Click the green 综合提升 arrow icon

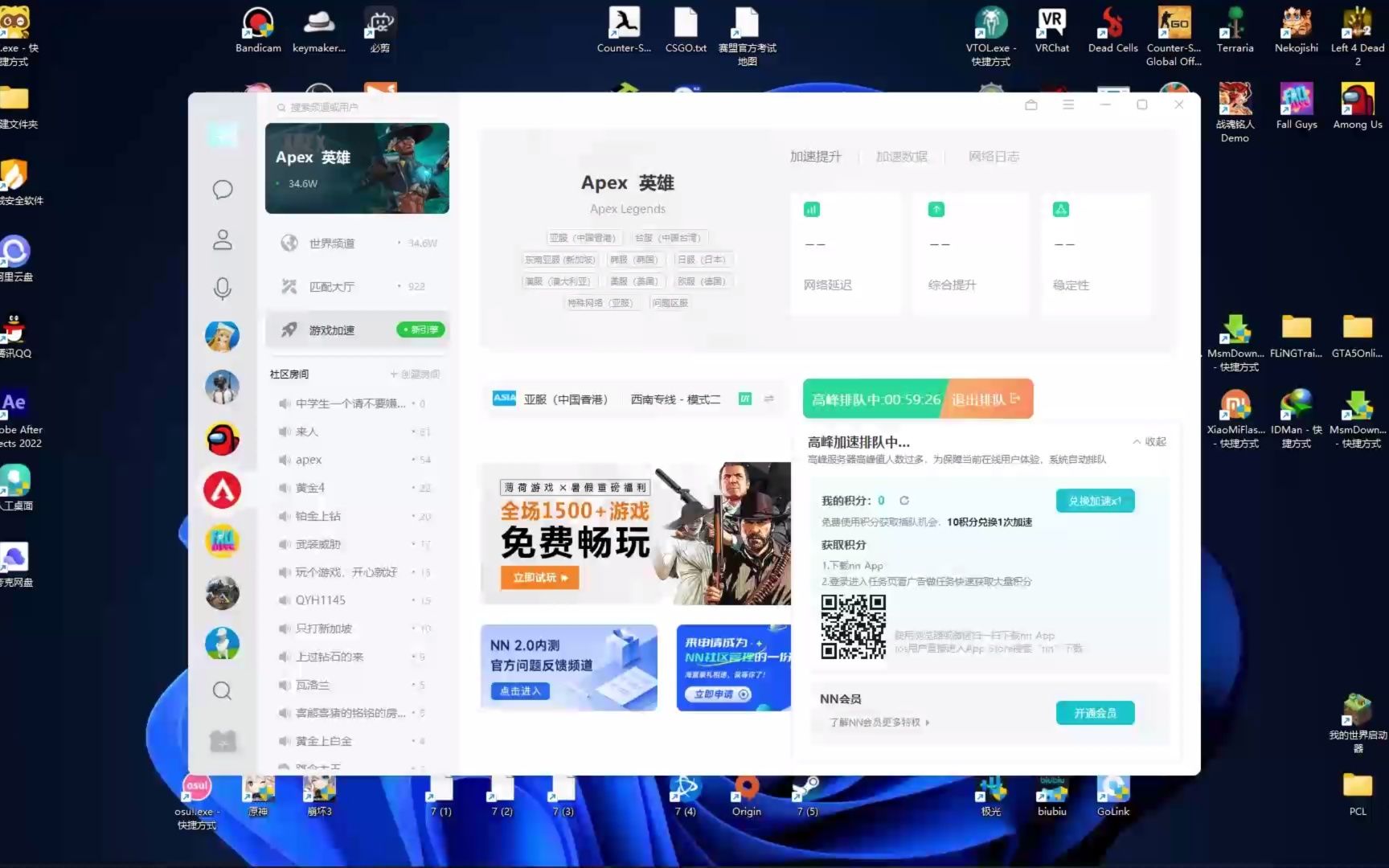click(936, 210)
